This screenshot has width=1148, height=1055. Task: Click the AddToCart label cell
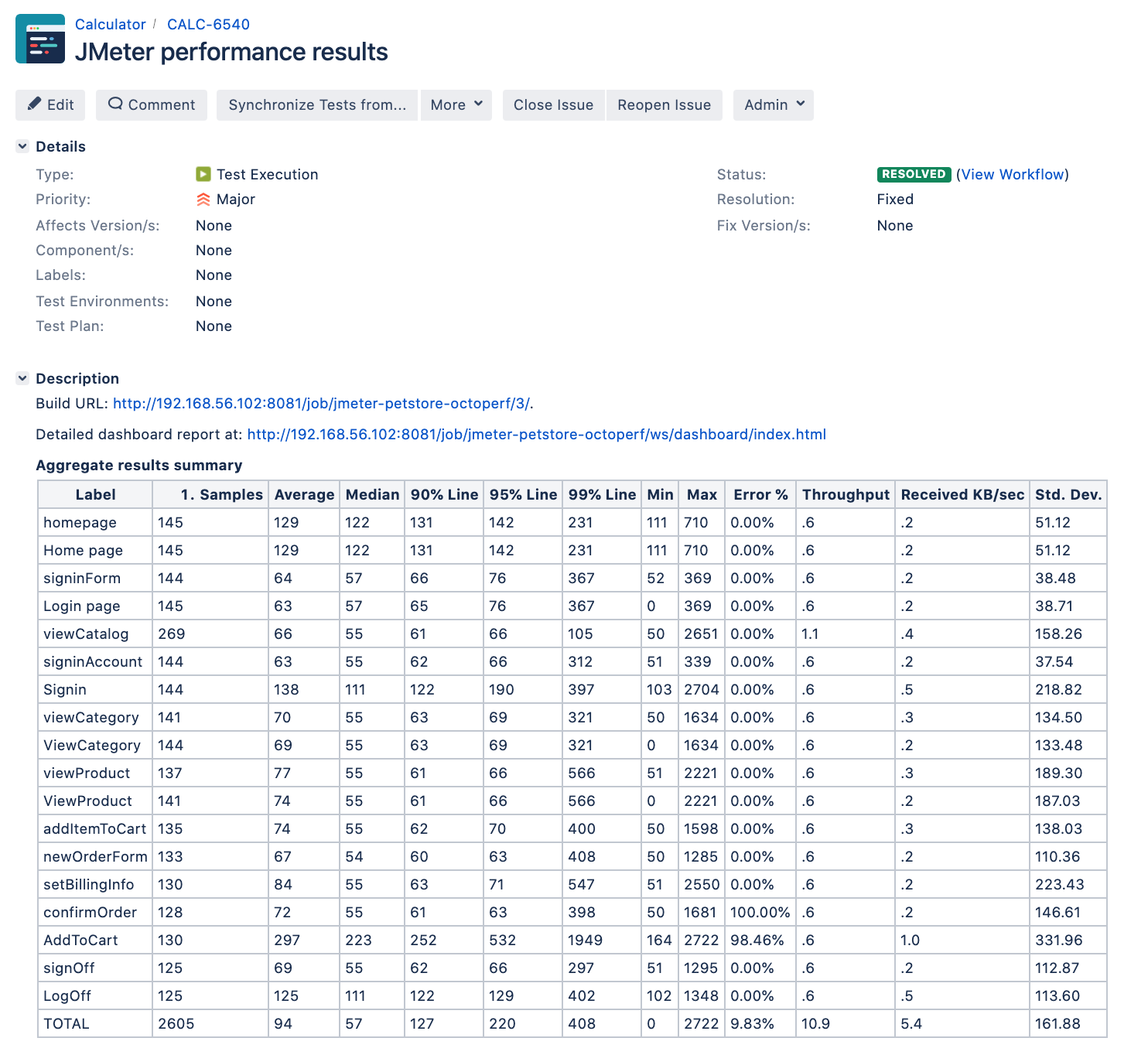[95, 941]
